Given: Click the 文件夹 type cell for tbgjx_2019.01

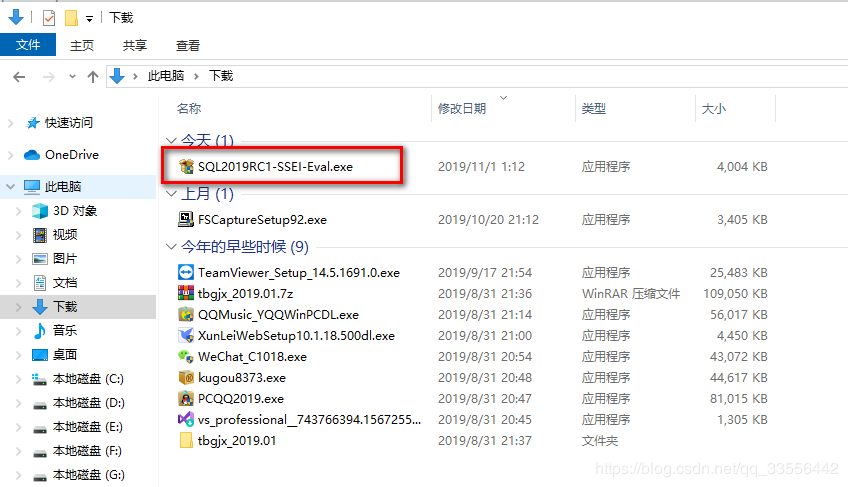Looking at the screenshot, I should pyautogui.click(x=600, y=441).
